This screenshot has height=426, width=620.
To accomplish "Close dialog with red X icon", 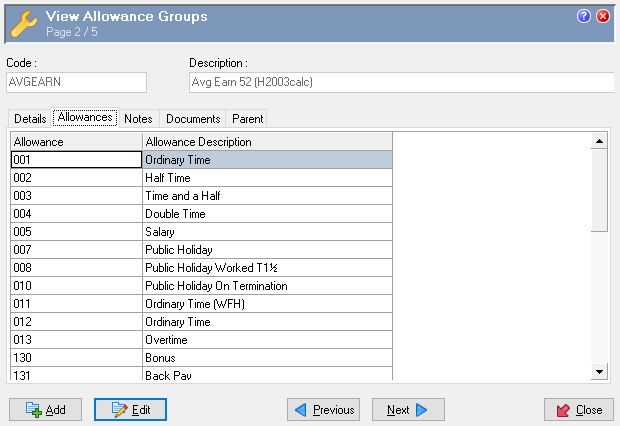I will (x=603, y=16).
